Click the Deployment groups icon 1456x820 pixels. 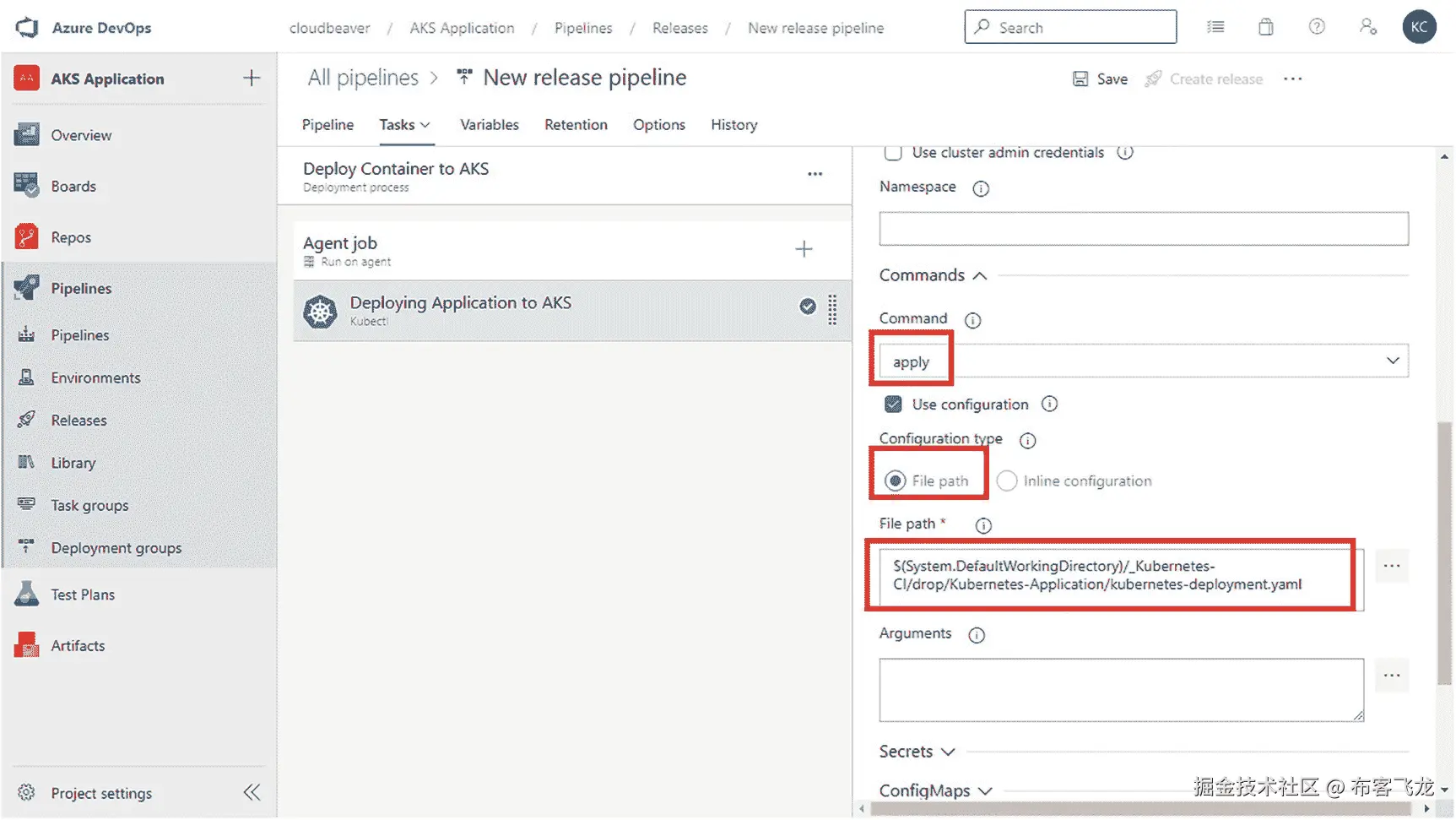click(x=26, y=547)
